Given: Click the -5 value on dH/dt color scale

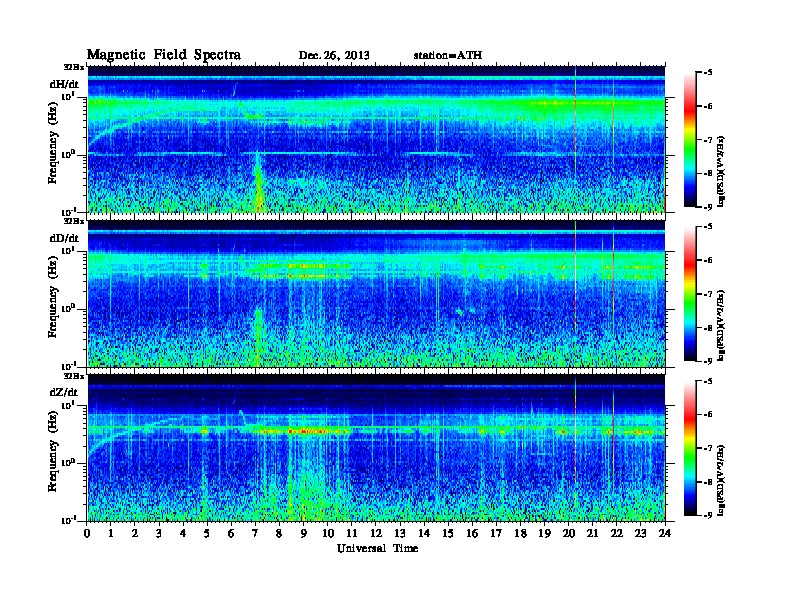Looking at the screenshot, I should (x=708, y=73).
